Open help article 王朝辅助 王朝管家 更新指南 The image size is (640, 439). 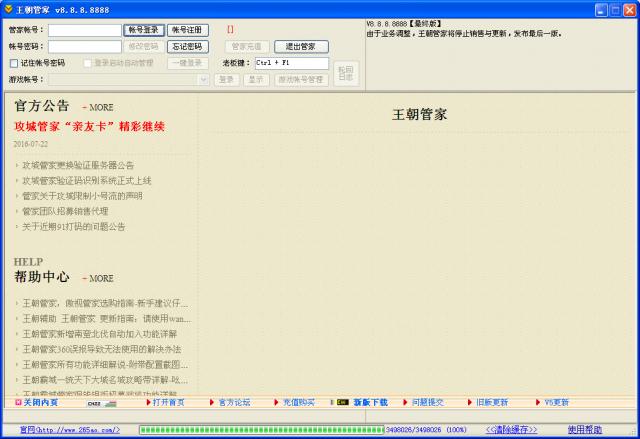coord(106,319)
